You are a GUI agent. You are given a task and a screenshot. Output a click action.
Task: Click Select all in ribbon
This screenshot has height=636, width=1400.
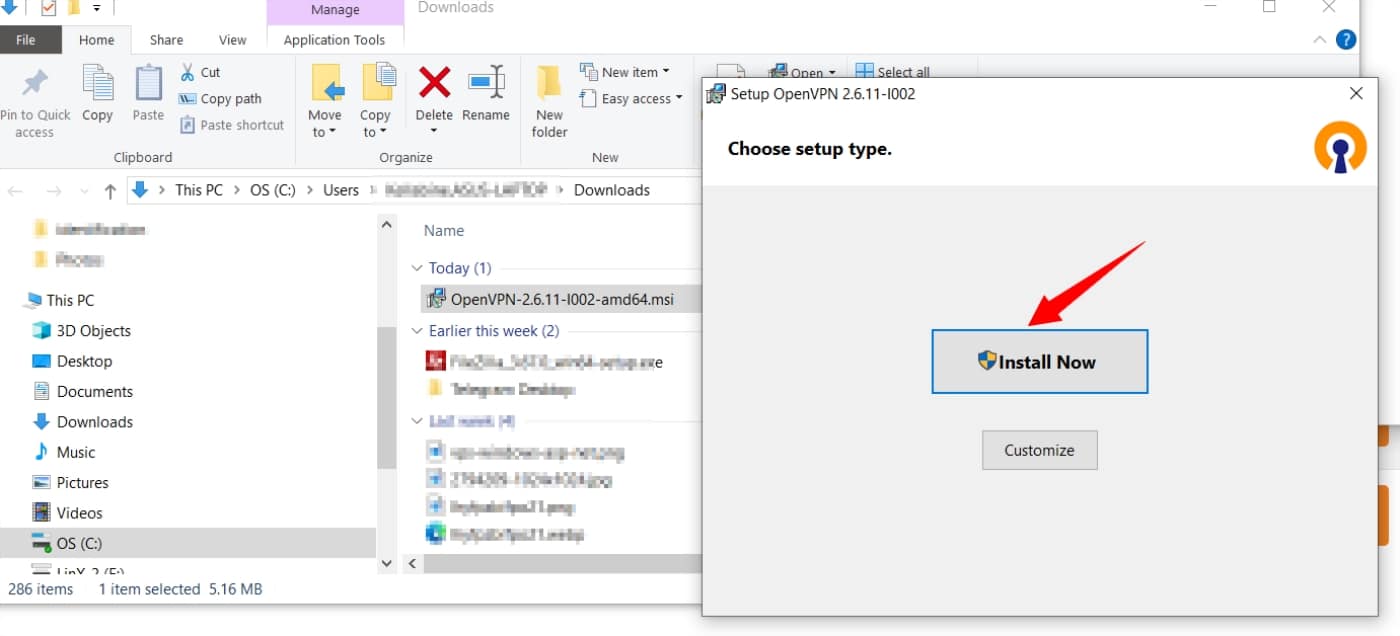tap(893, 72)
